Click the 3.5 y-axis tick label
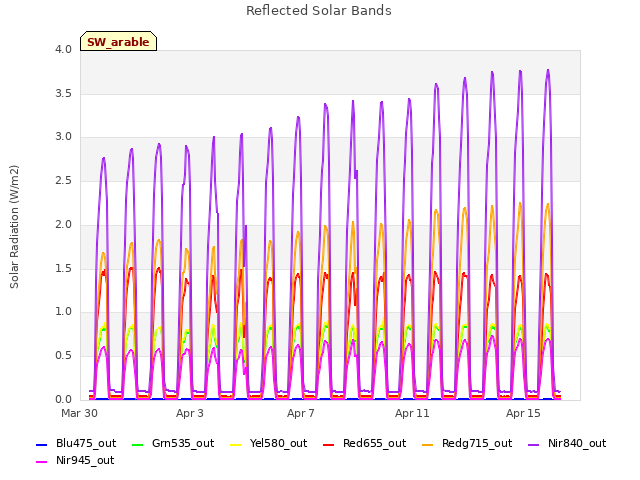Screen dimensions: 640x480 pos(63,93)
